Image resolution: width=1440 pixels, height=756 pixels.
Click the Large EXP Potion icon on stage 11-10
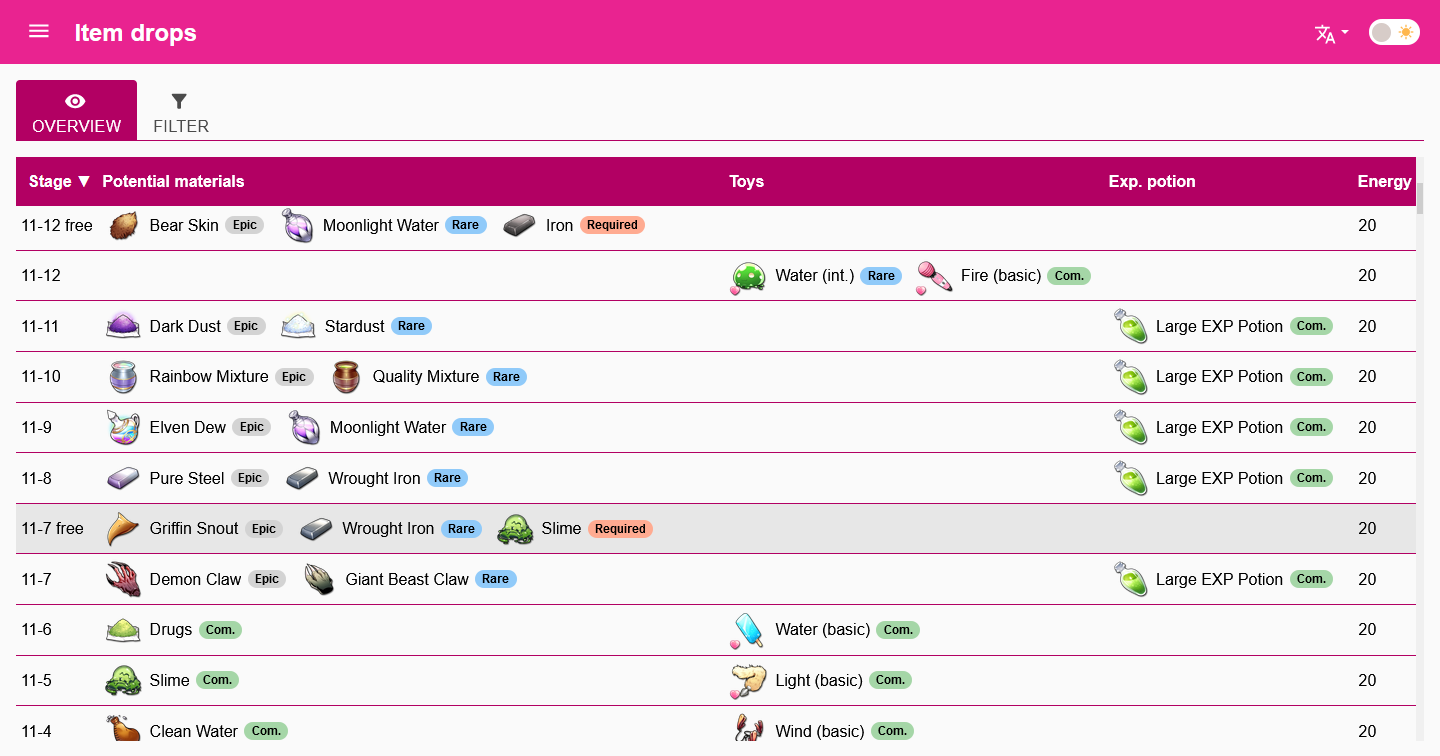1130,376
